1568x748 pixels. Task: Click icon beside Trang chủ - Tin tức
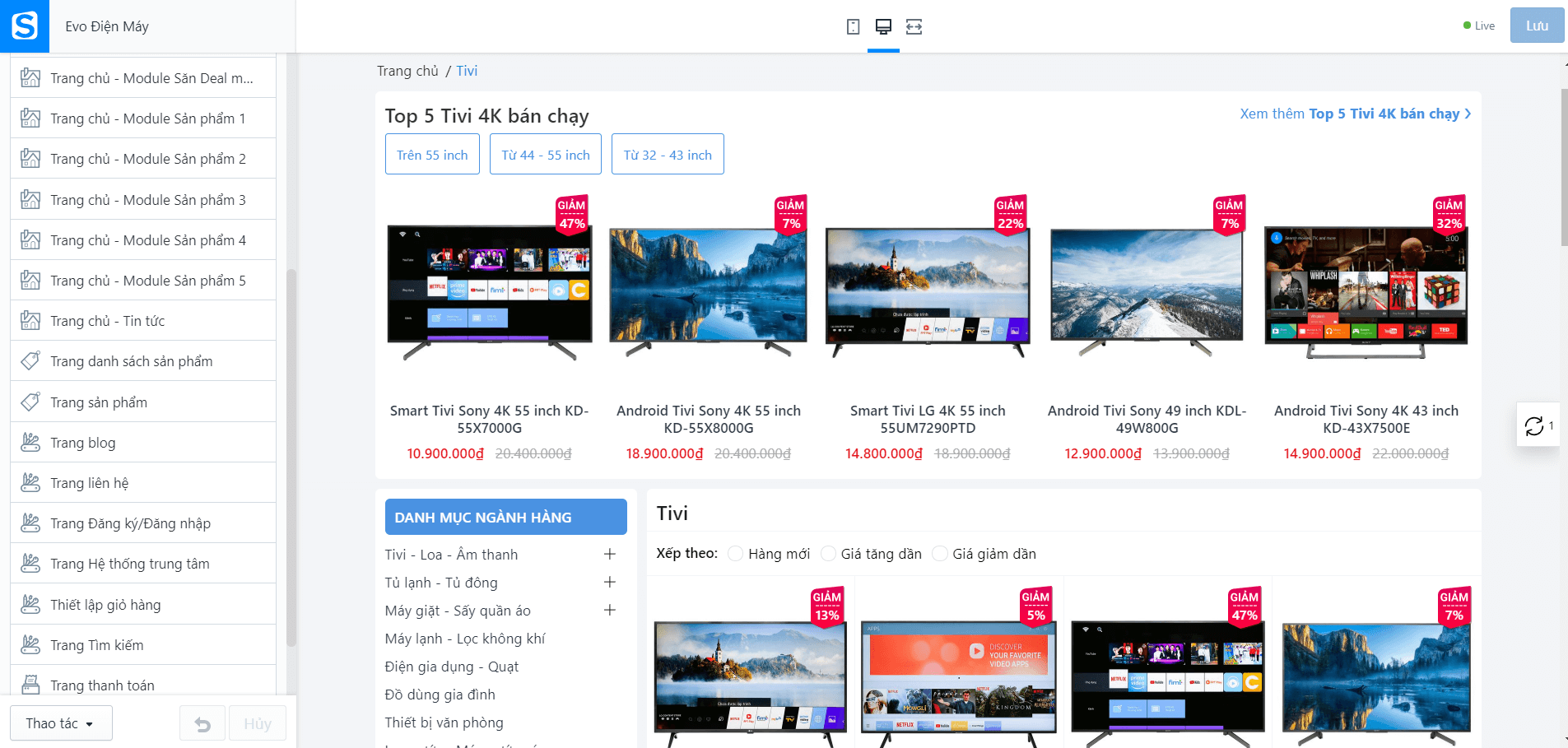pos(30,321)
